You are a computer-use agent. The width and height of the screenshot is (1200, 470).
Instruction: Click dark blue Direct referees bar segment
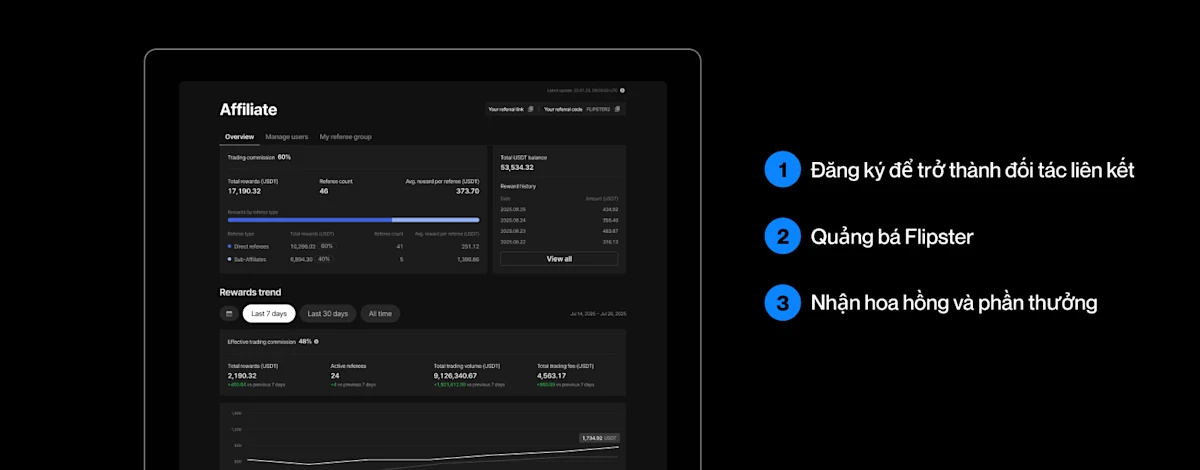pos(309,219)
